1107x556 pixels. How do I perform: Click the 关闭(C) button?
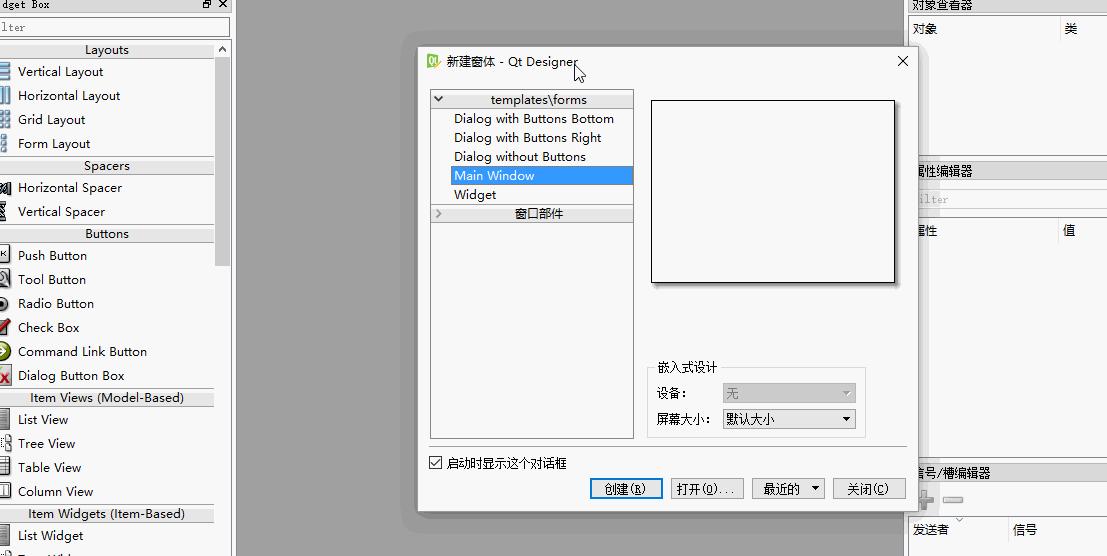click(x=869, y=489)
